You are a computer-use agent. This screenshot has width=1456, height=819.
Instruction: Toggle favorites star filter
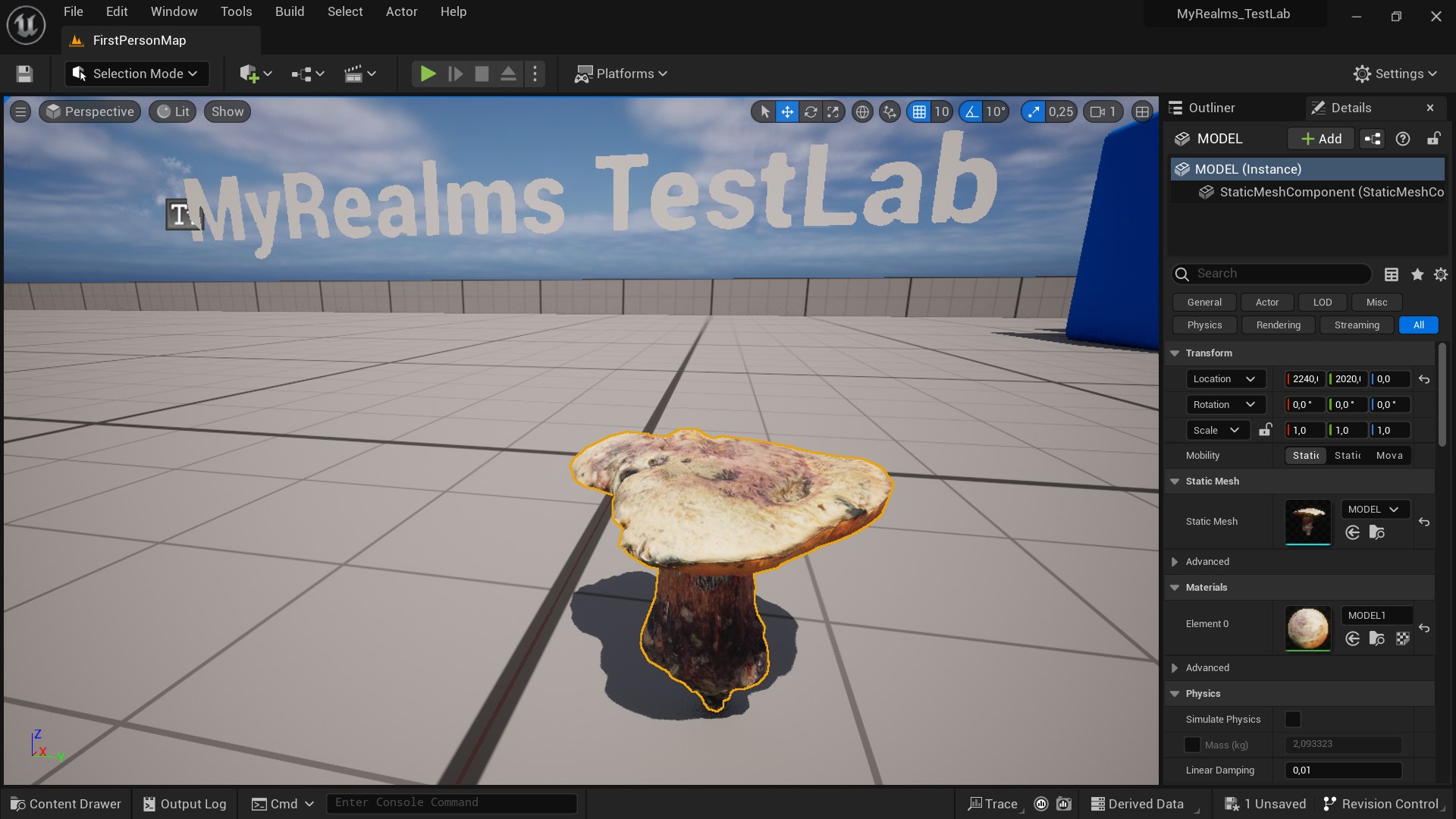1417,274
